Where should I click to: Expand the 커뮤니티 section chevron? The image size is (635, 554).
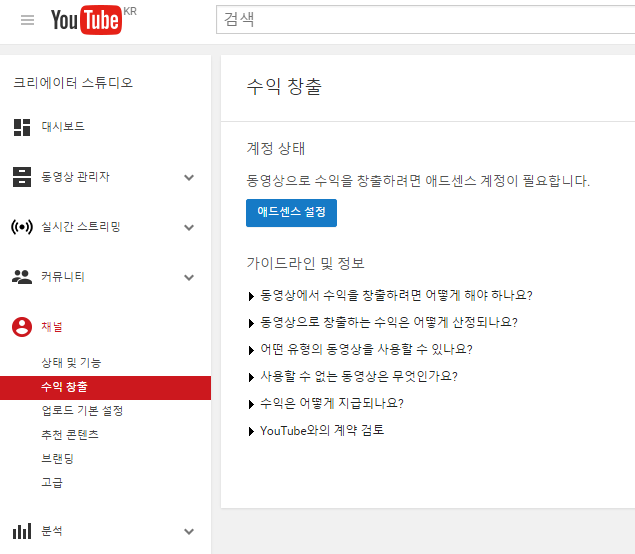click(189, 278)
